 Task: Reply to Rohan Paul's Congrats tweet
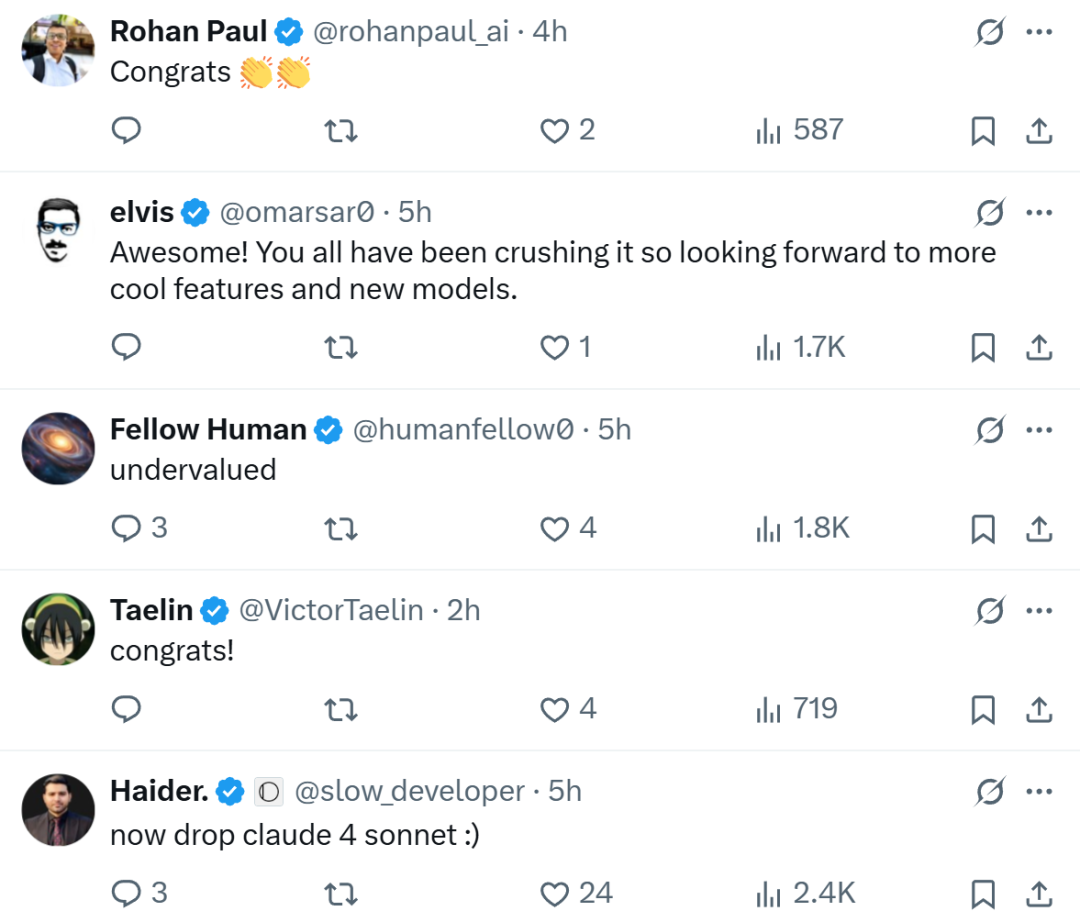[x=125, y=130]
